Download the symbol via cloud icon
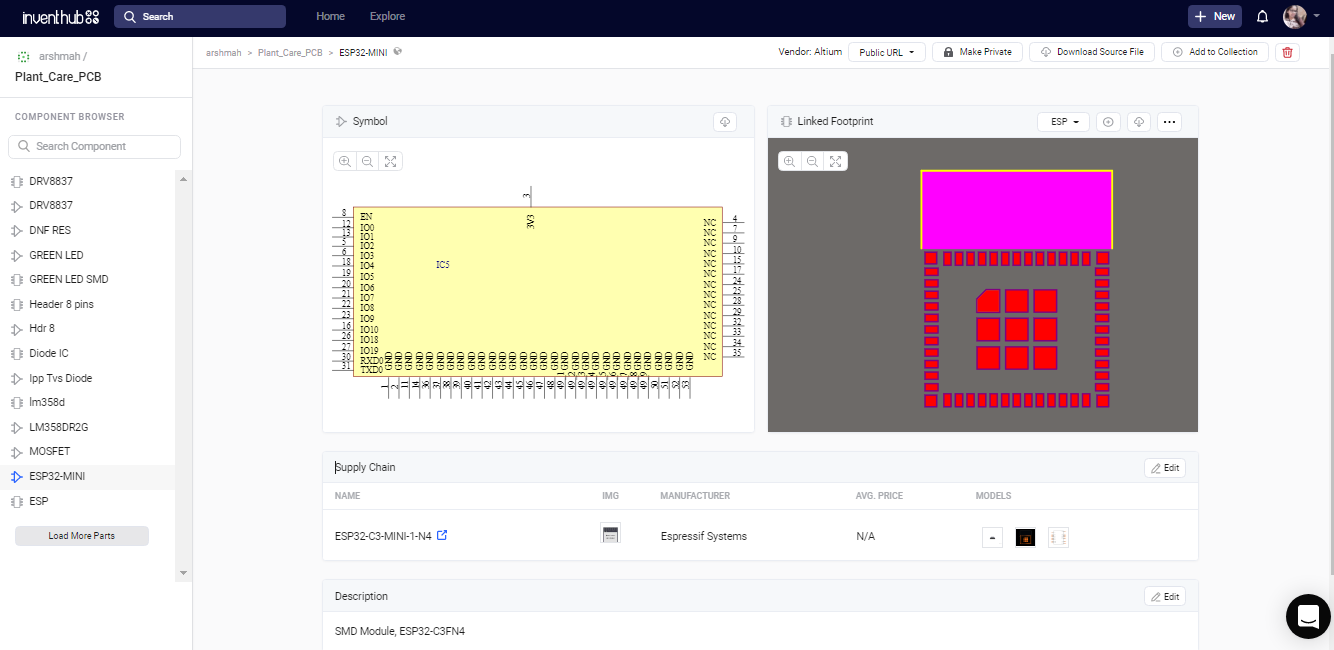 [x=725, y=122]
